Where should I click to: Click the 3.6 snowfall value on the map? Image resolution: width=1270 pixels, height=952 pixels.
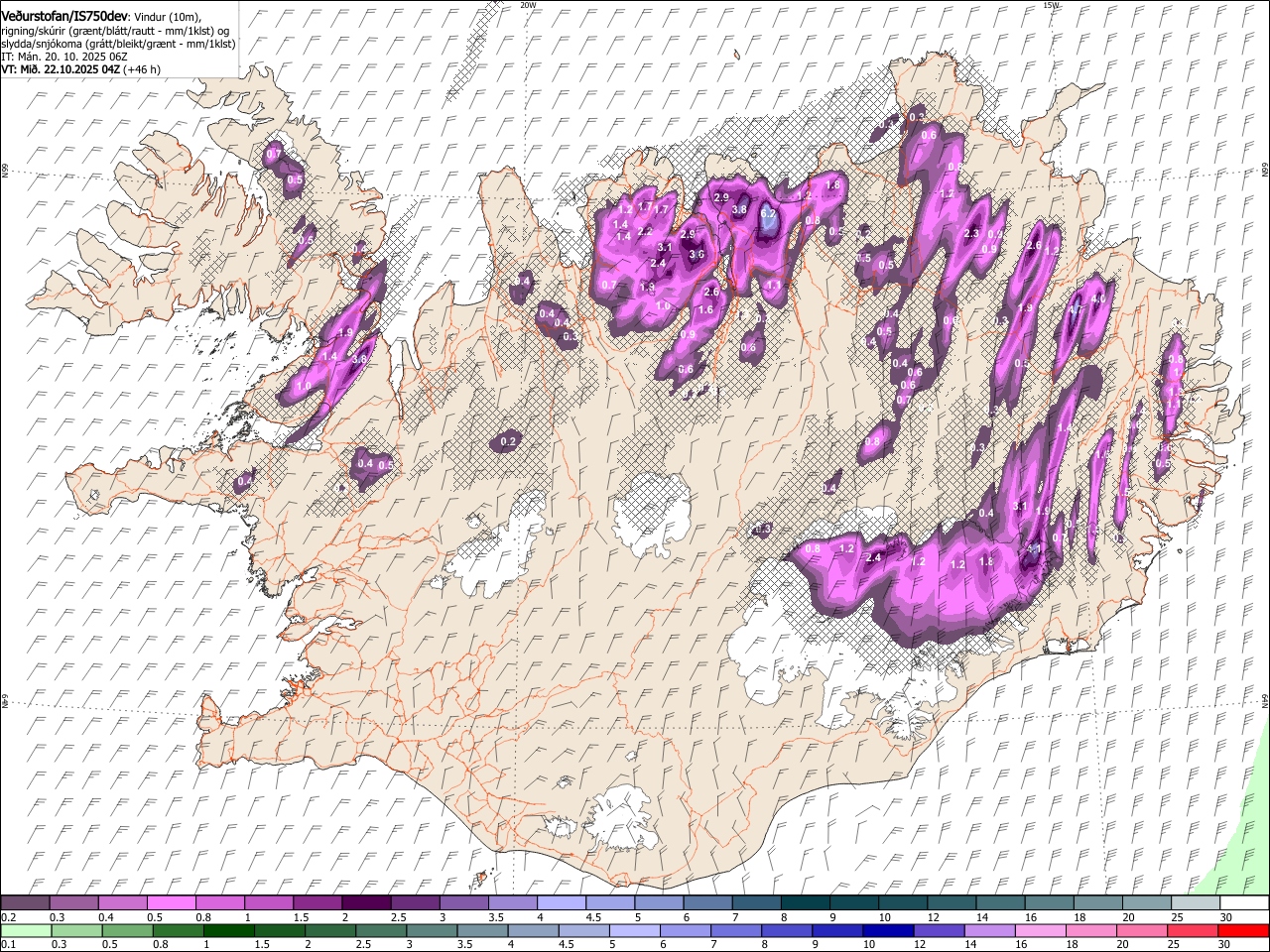pyautogui.click(x=697, y=255)
